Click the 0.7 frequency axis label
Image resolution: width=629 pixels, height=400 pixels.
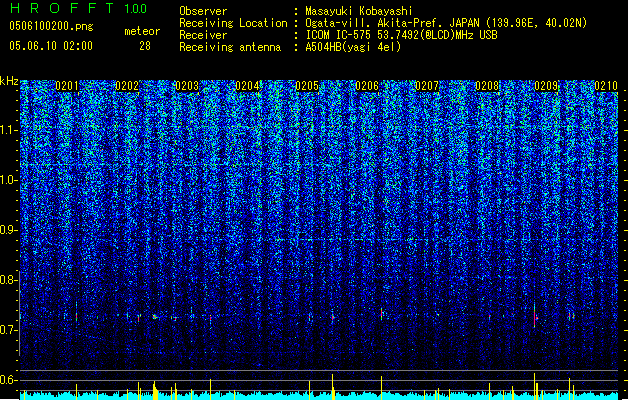tap(8, 330)
